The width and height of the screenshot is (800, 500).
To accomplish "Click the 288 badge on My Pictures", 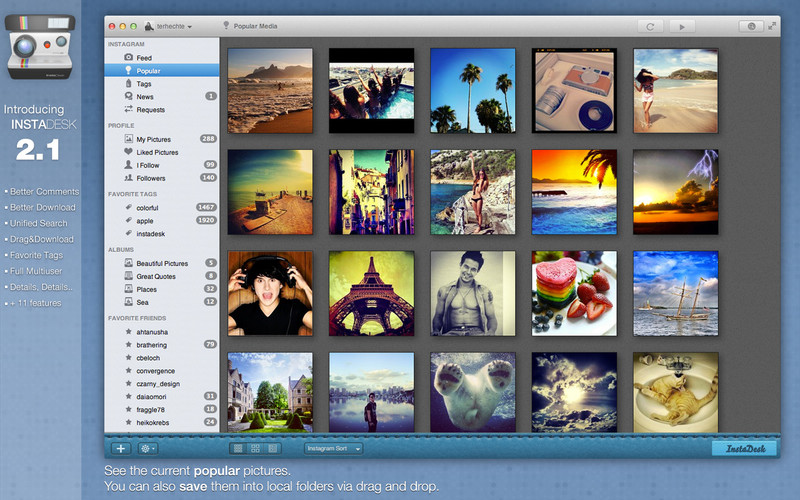I will pos(208,138).
